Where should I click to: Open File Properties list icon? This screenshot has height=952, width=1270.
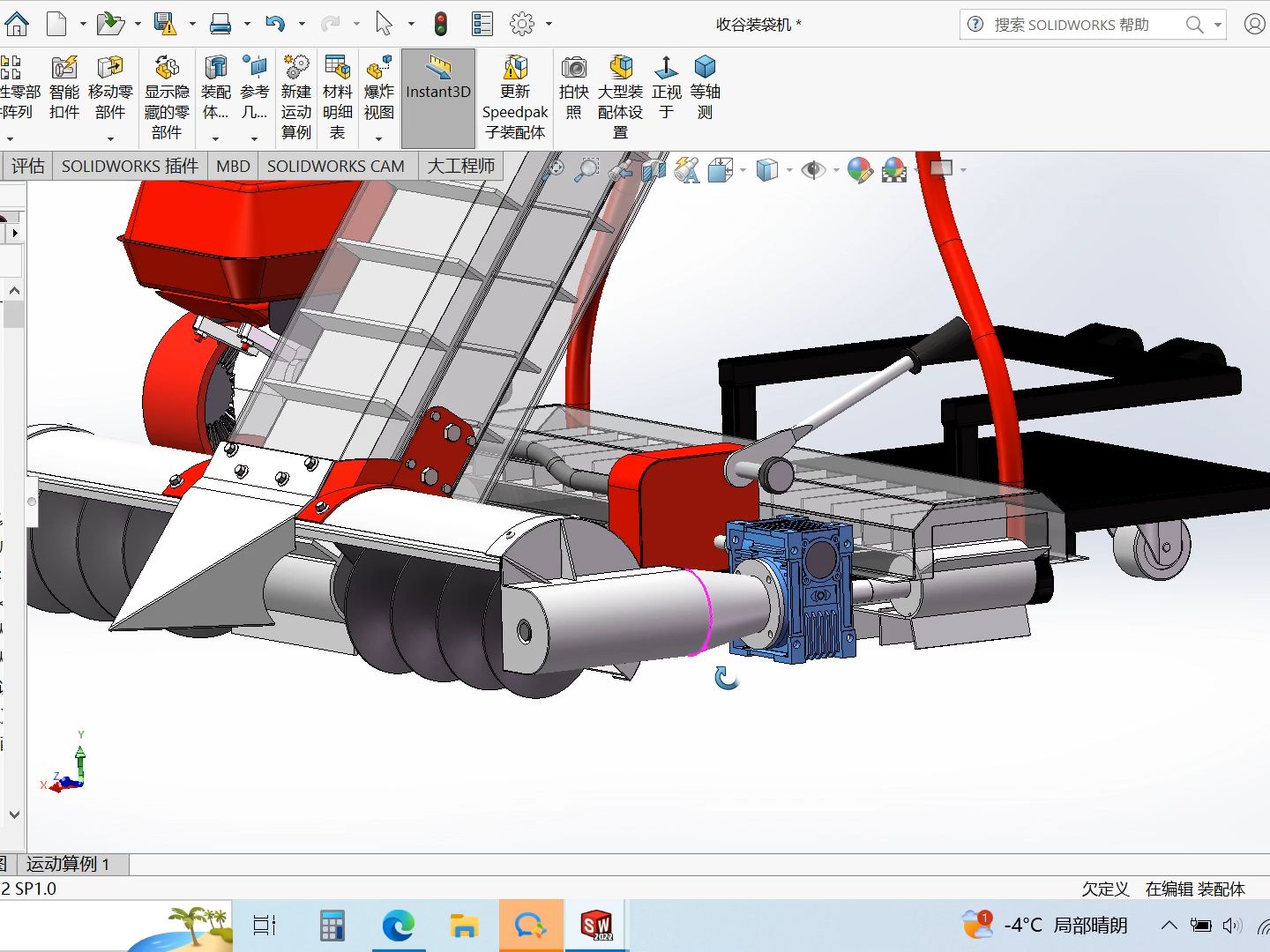[482, 24]
